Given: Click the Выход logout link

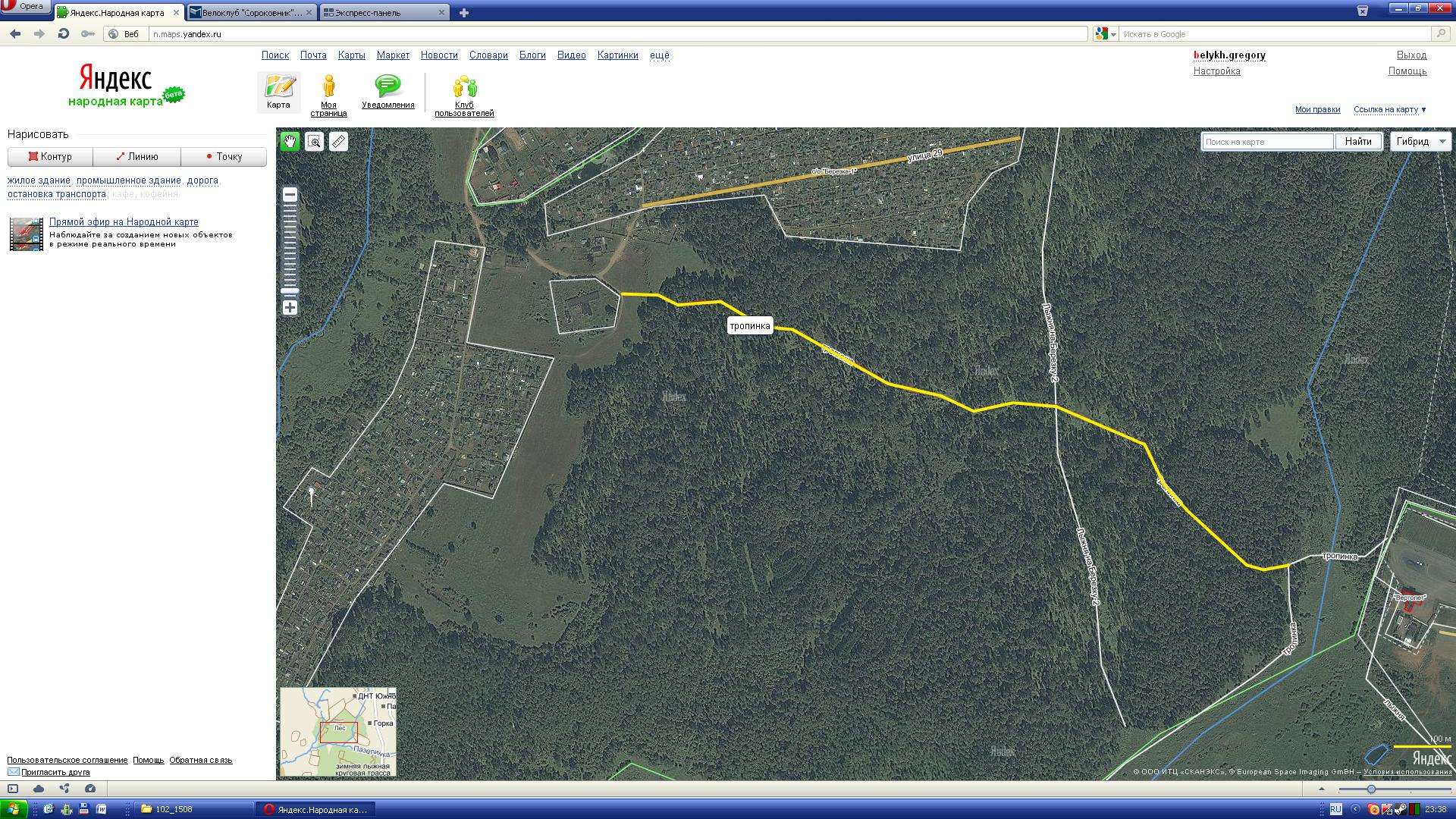Looking at the screenshot, I should tap(1411, 55).
